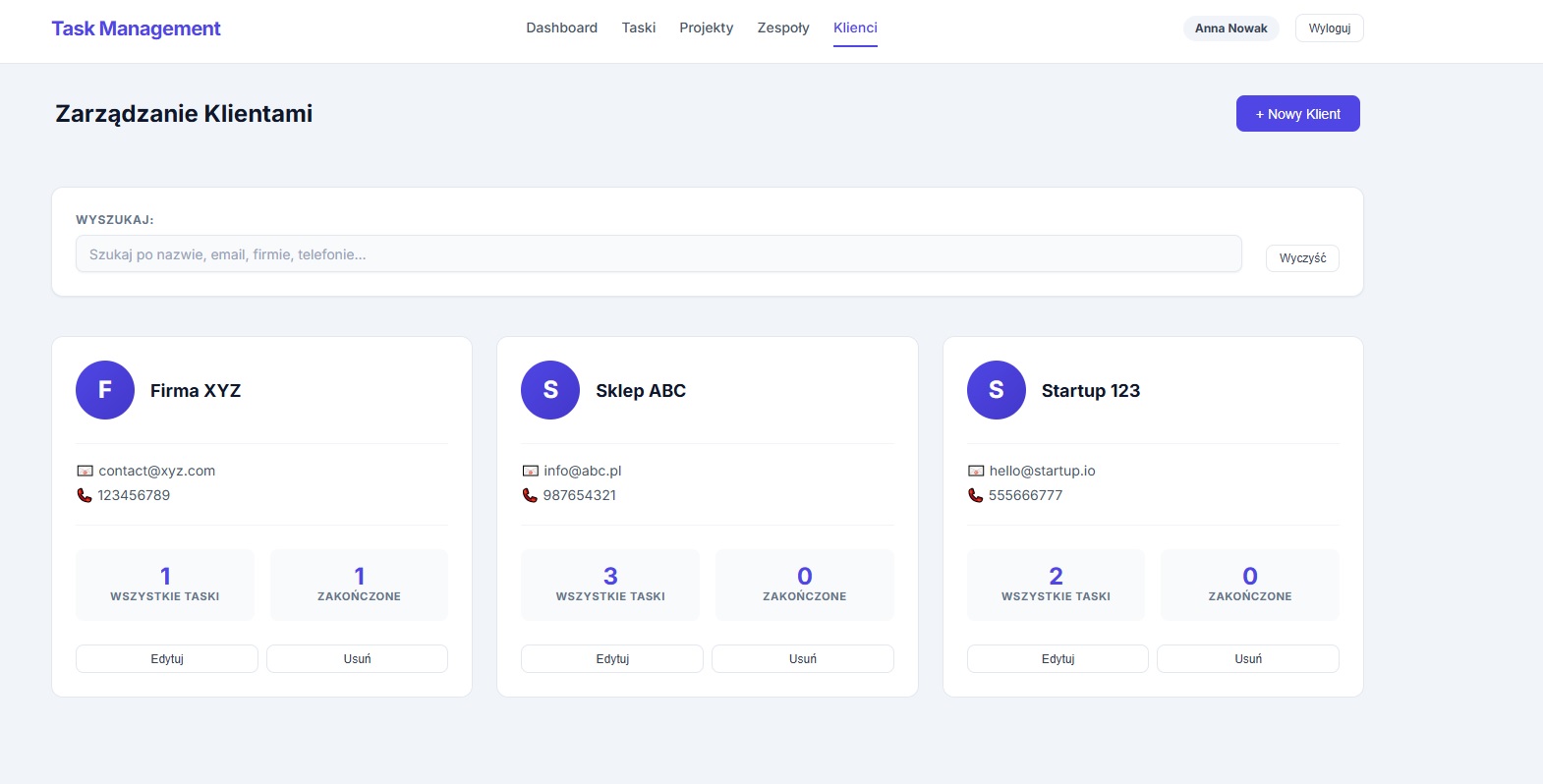Click the Sklep ABC avatar circle

[x=550, y=390]
